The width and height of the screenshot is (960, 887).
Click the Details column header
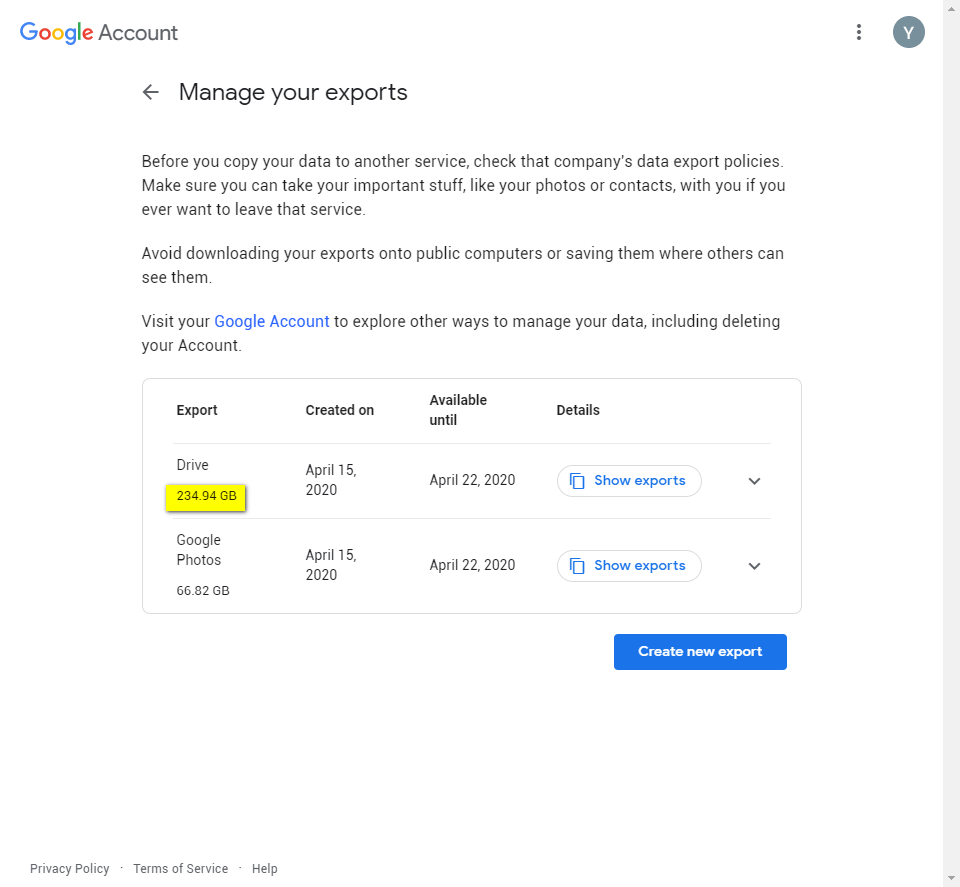(578, 410)
